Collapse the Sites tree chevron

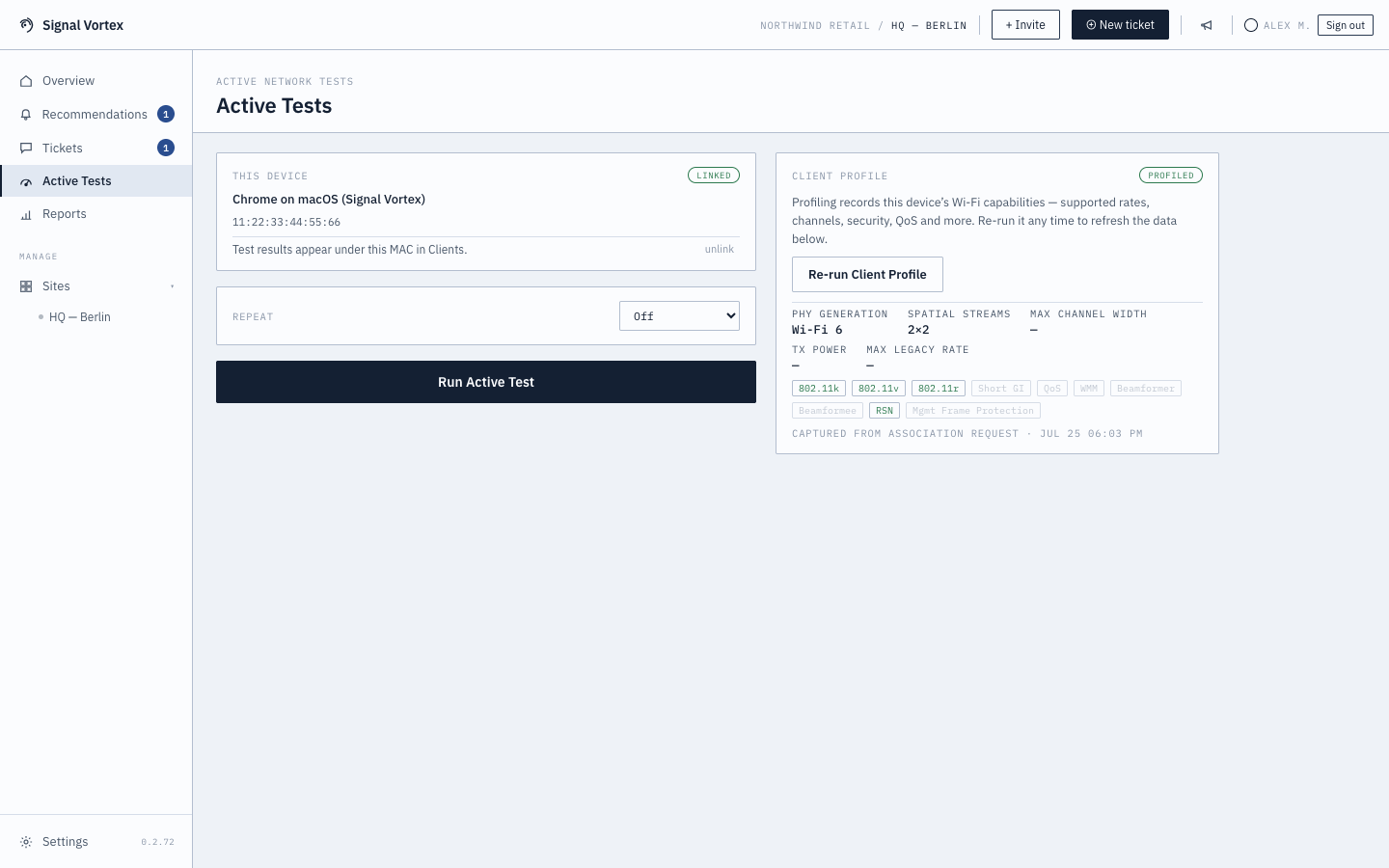point(173,286)
